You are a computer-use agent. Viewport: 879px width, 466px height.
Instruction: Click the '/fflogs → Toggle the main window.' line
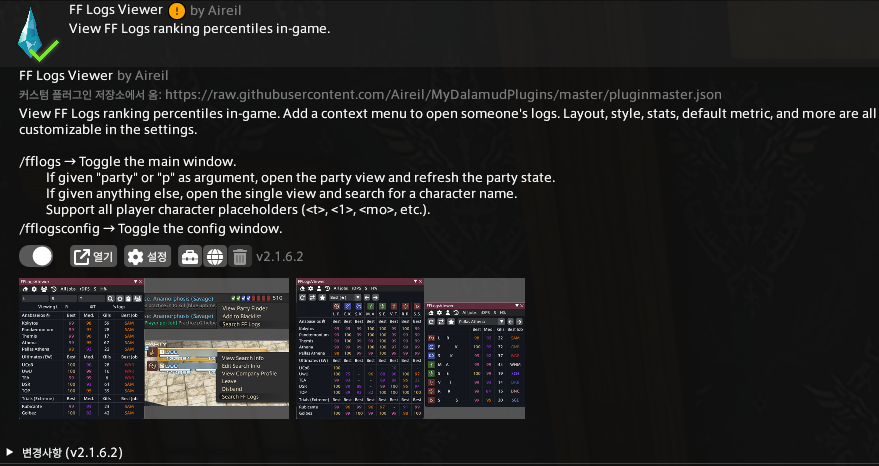click(x=128, y=162)
